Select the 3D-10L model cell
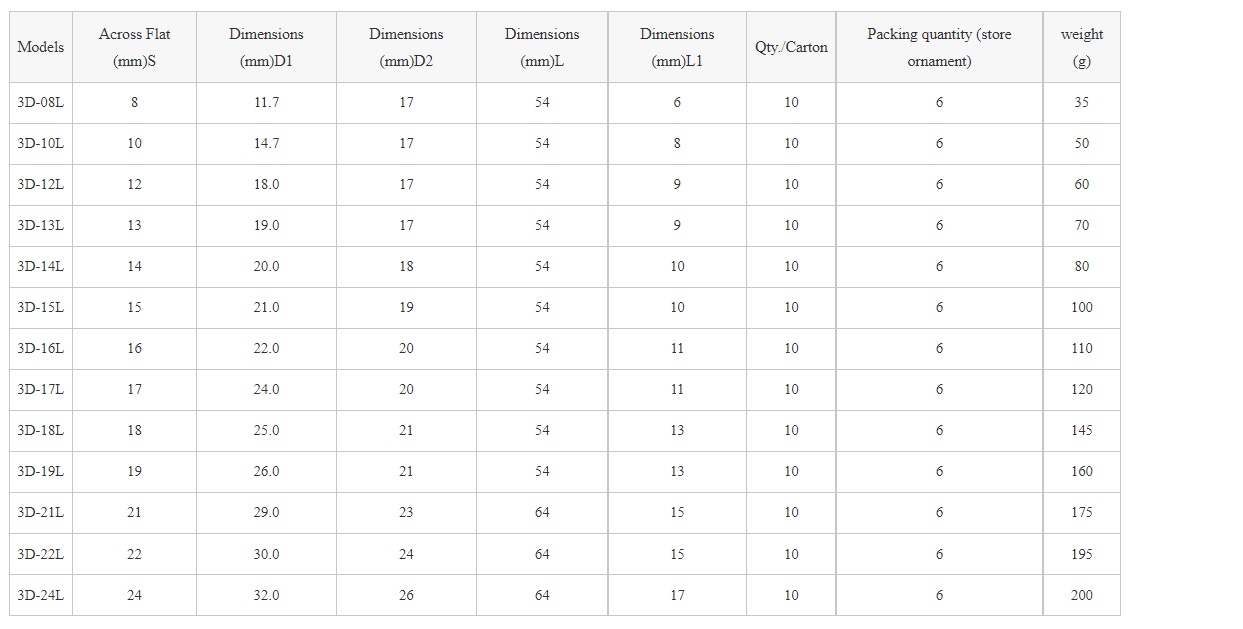The width and height of the screenshot is (1243, 629). click(41, 143)
